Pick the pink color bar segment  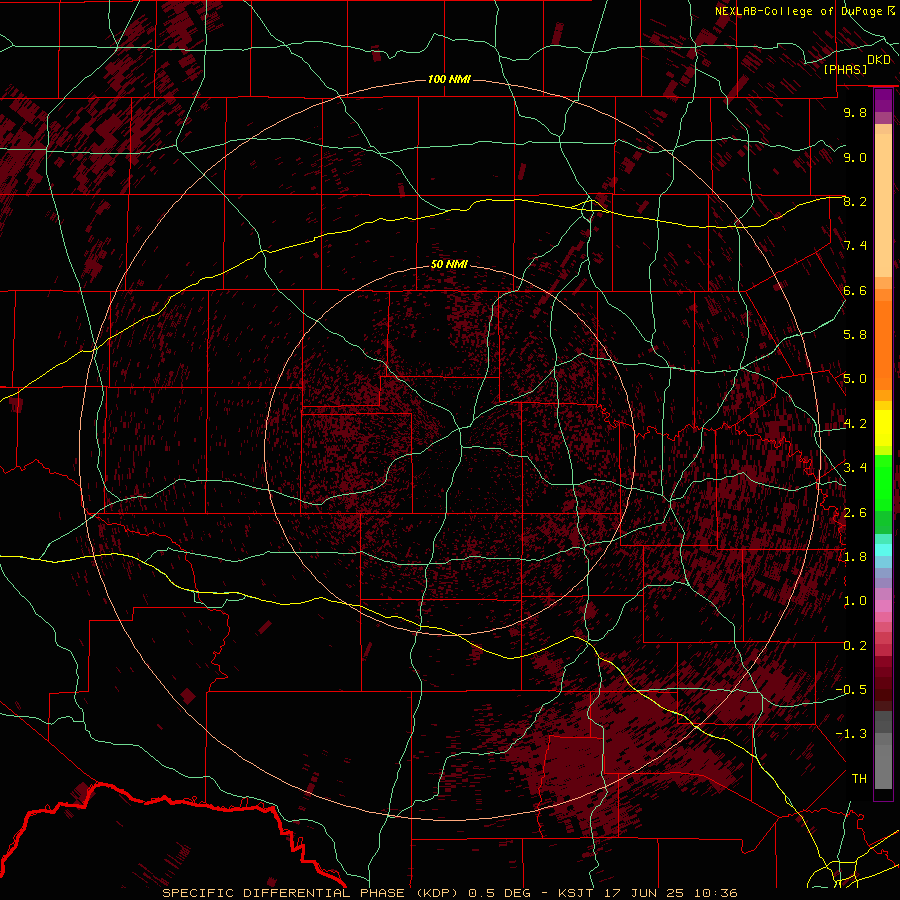click(883, 606)
